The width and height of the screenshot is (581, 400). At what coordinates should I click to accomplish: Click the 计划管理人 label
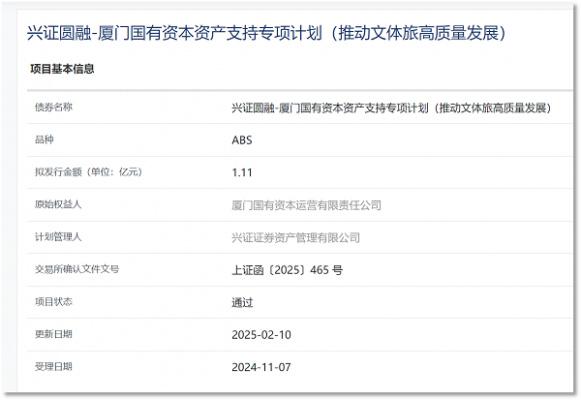pyautogui.click(x=58, y=237)
